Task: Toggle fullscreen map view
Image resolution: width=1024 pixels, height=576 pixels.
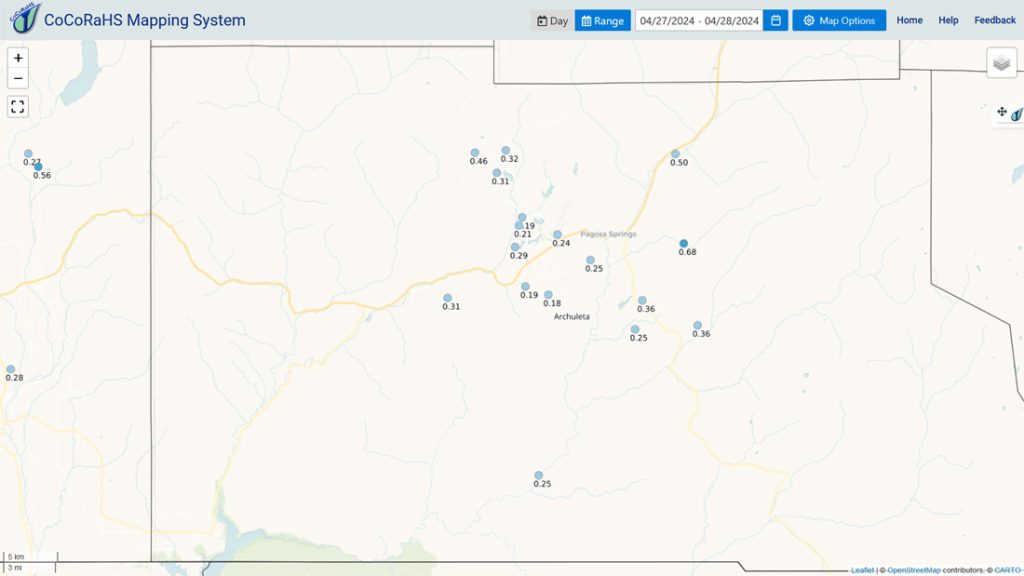Action: [x=18, y=106]
